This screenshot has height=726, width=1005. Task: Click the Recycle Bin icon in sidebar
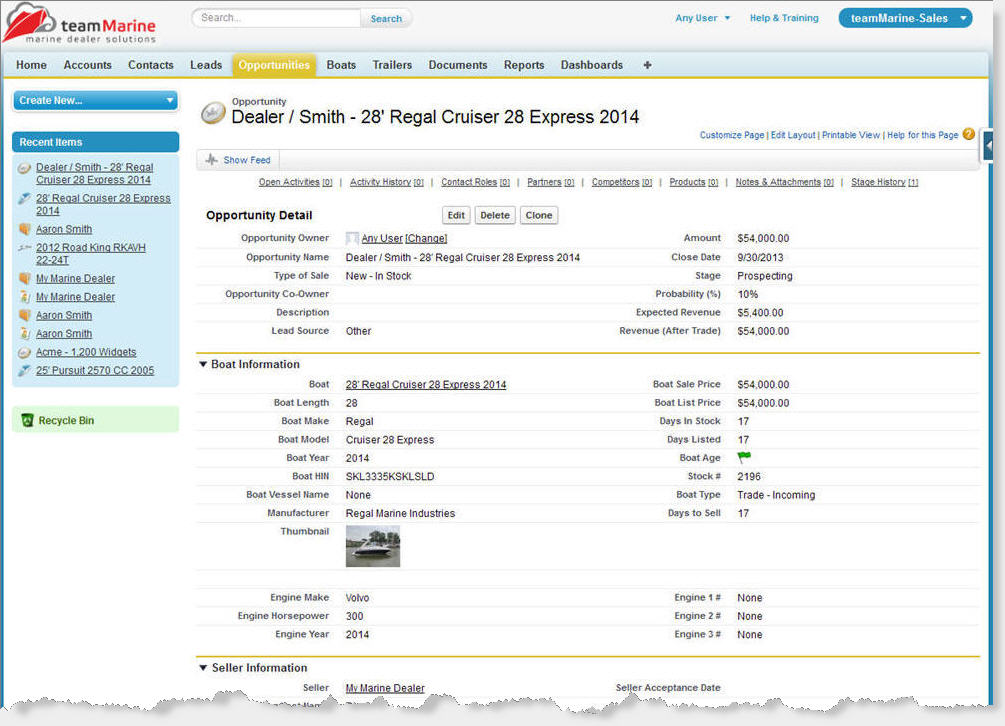27,421
